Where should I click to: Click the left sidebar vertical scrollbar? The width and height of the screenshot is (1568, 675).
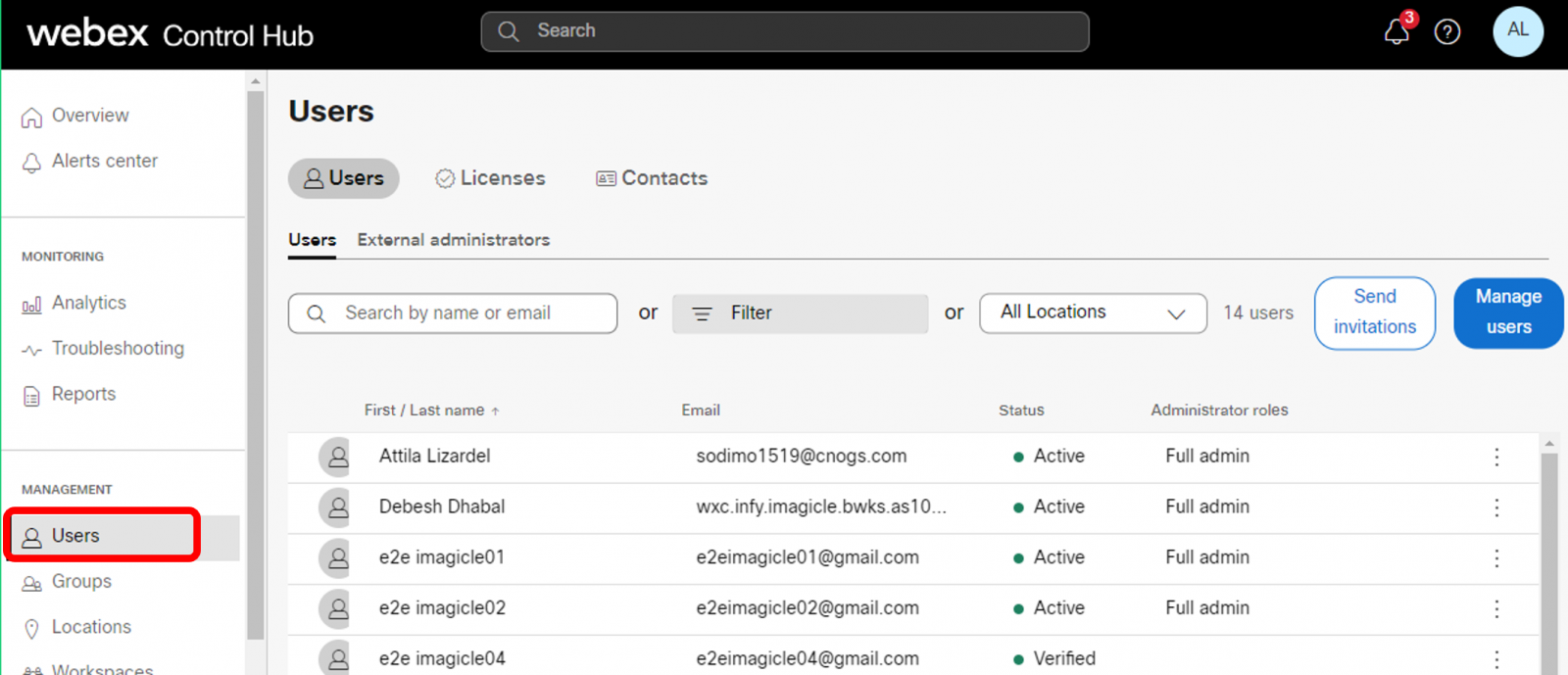(256, 362)
